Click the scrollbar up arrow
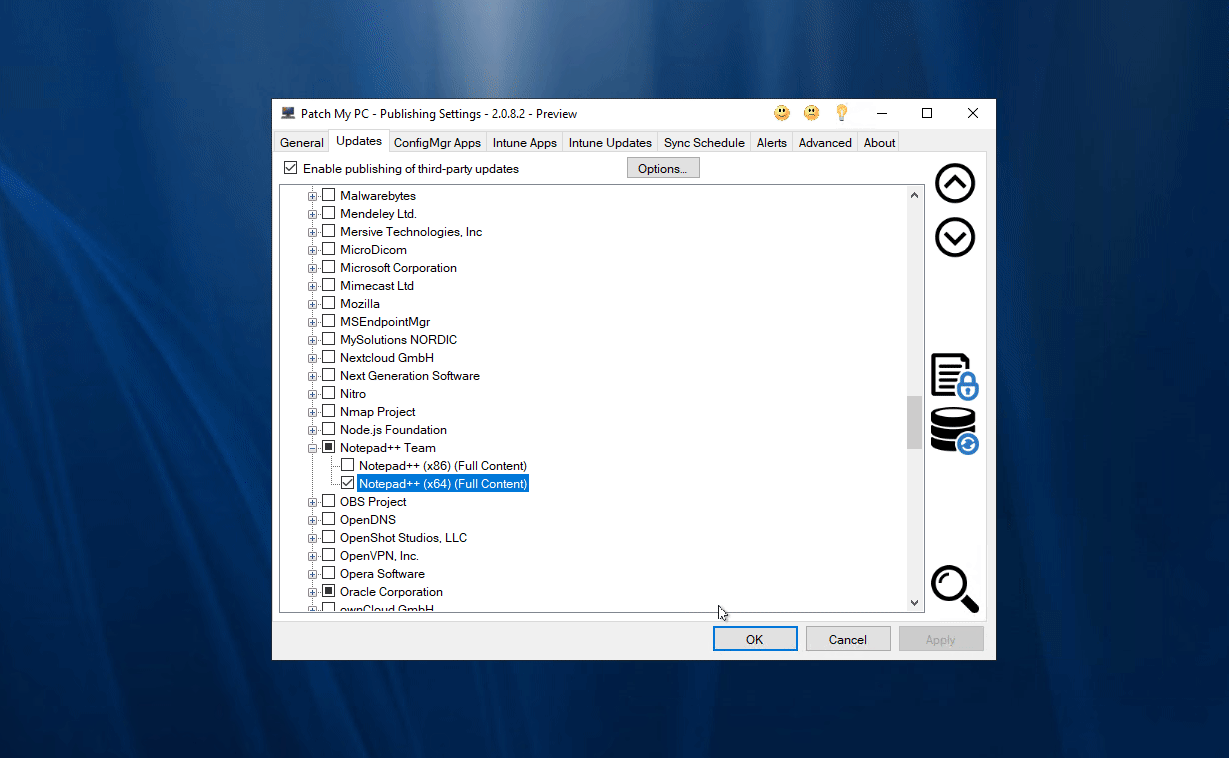The width and height of the screenshot is (1229, 758). point(914,195)
